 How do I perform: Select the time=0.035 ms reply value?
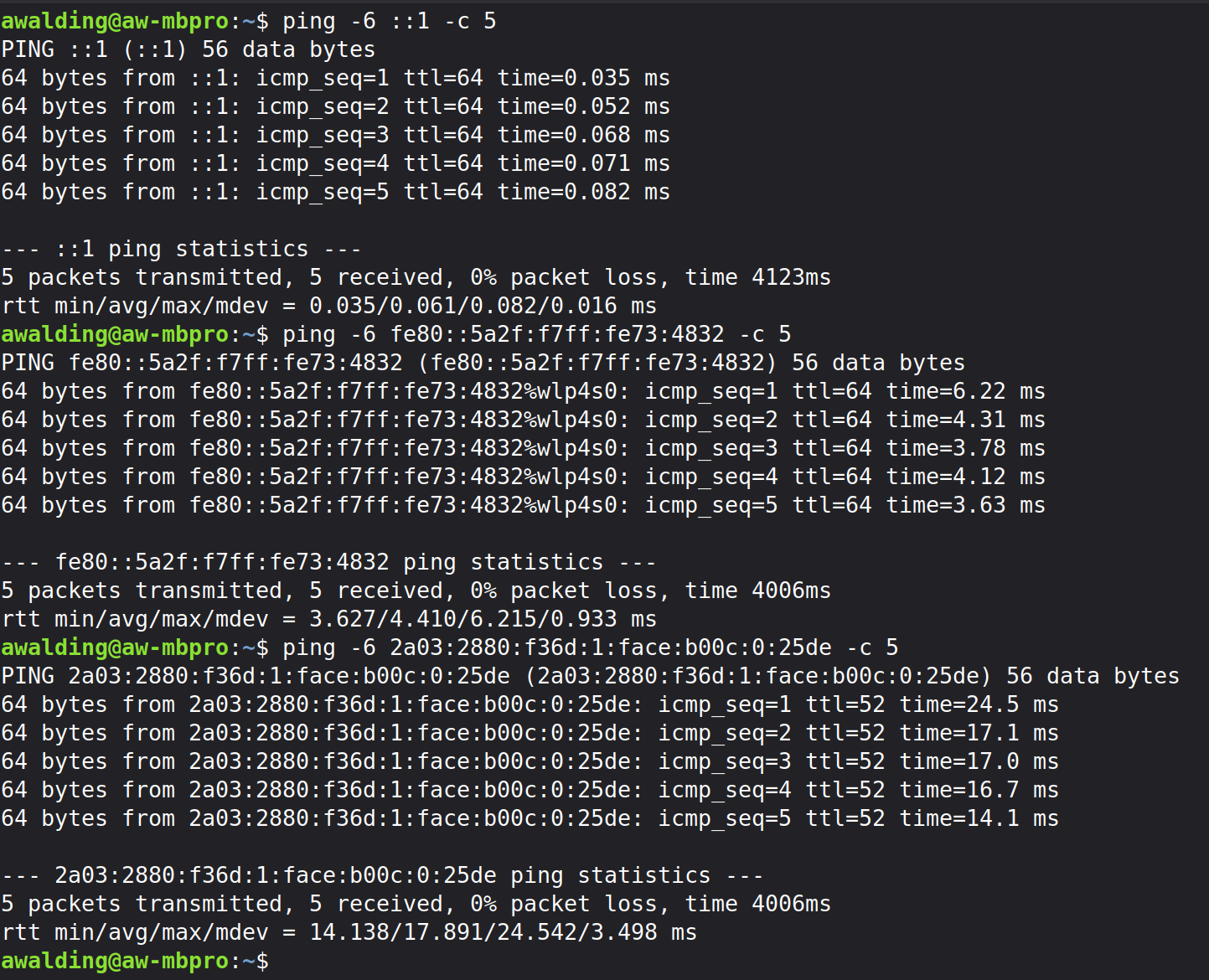(x=583, y=78)
